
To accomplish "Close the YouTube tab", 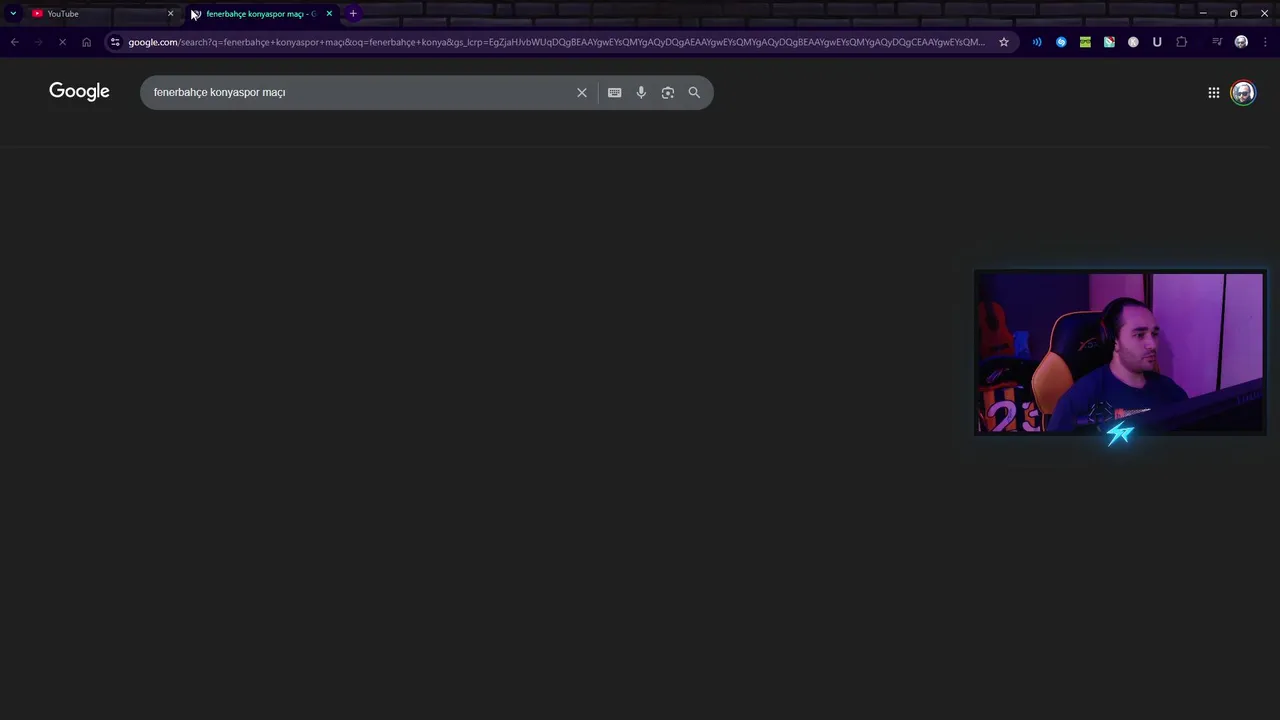I will tap(170, 13).
